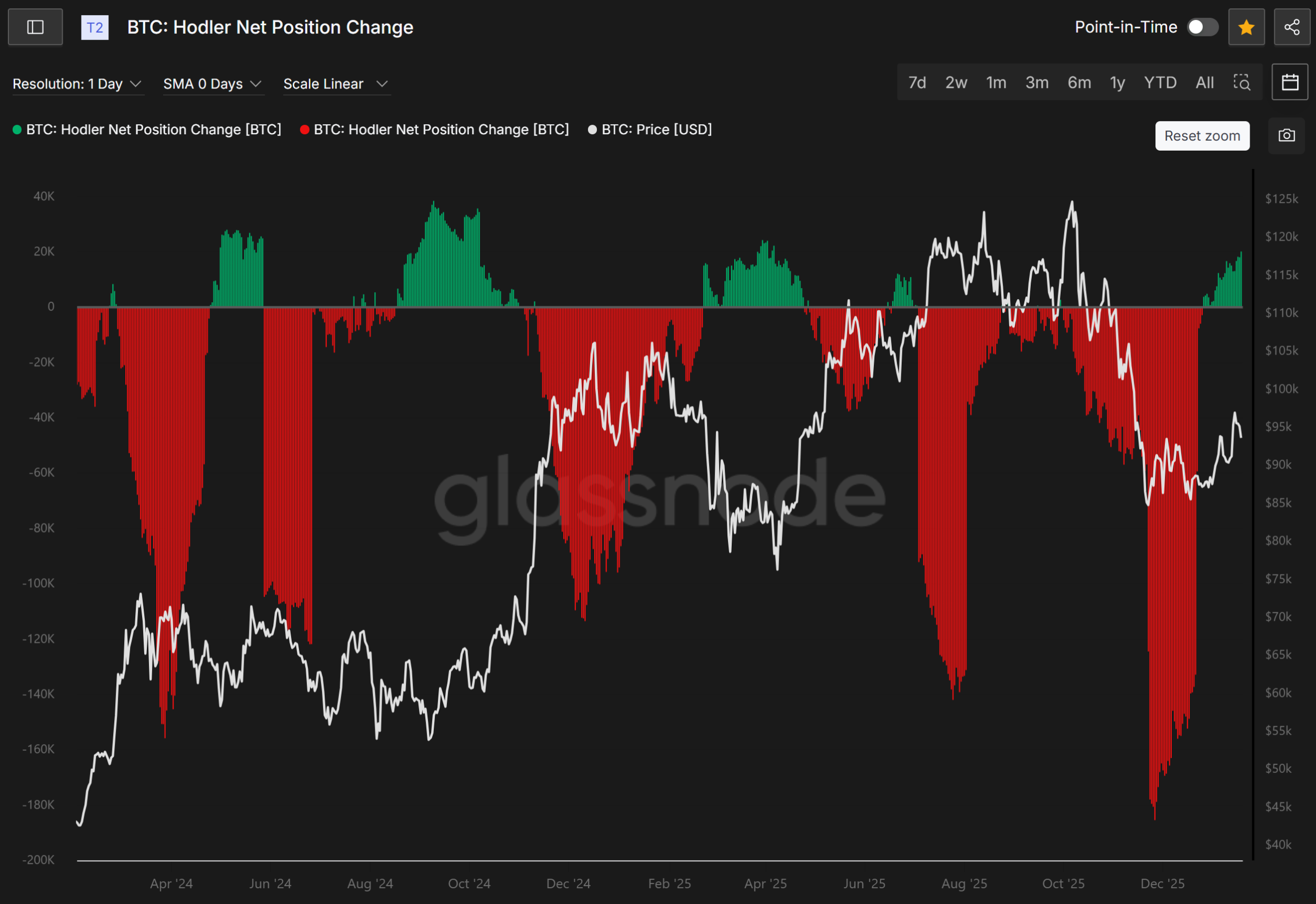Star this chart as a favorite
This screenshot has width=1316, height=904.
tap(1246, 27)
